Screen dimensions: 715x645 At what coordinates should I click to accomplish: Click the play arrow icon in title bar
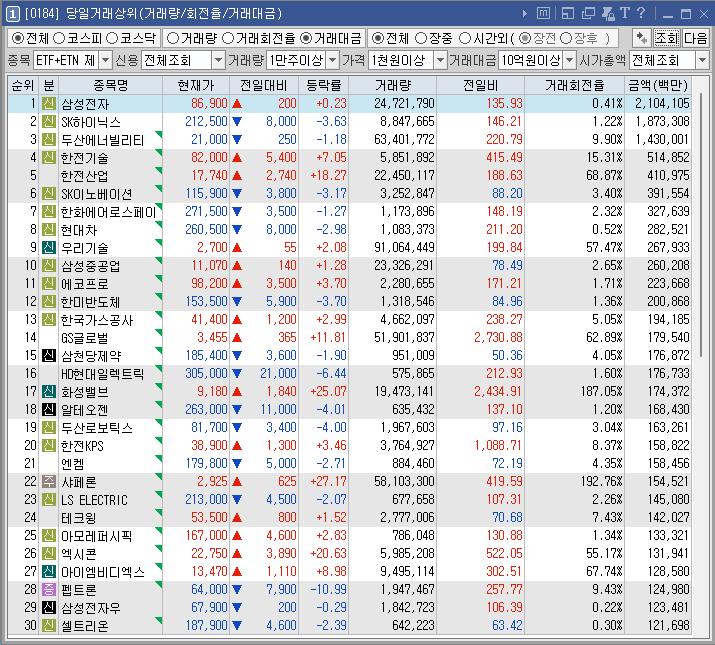524,14
